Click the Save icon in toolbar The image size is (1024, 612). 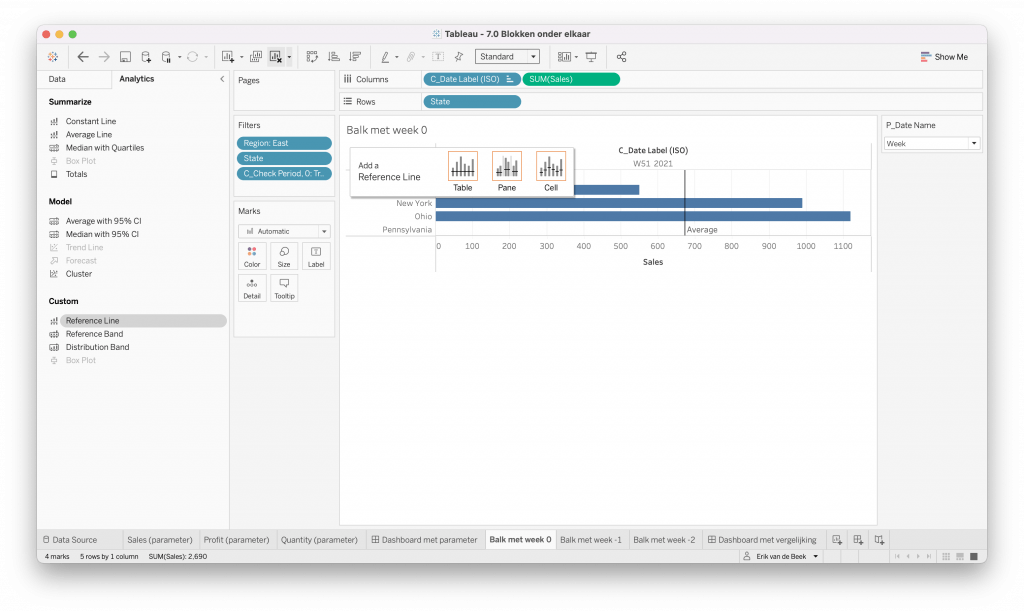[125, 57]
